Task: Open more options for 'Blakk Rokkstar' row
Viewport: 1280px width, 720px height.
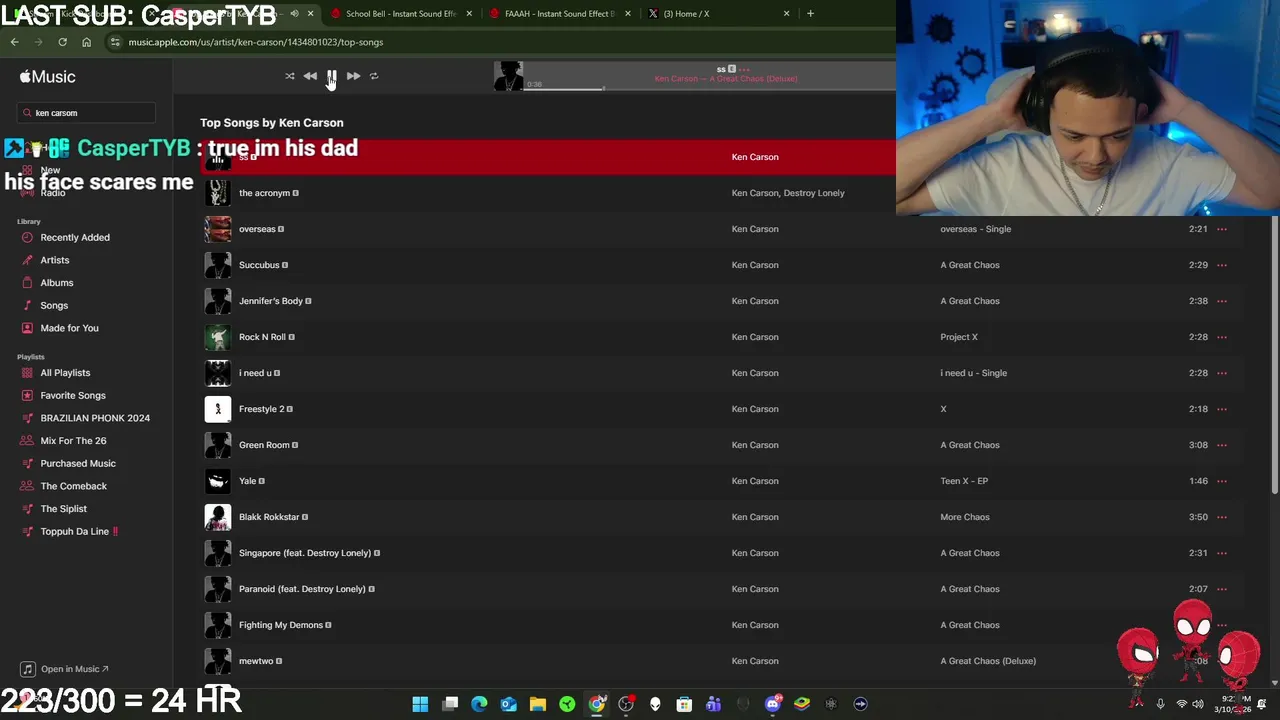Action: (1222, 517)
